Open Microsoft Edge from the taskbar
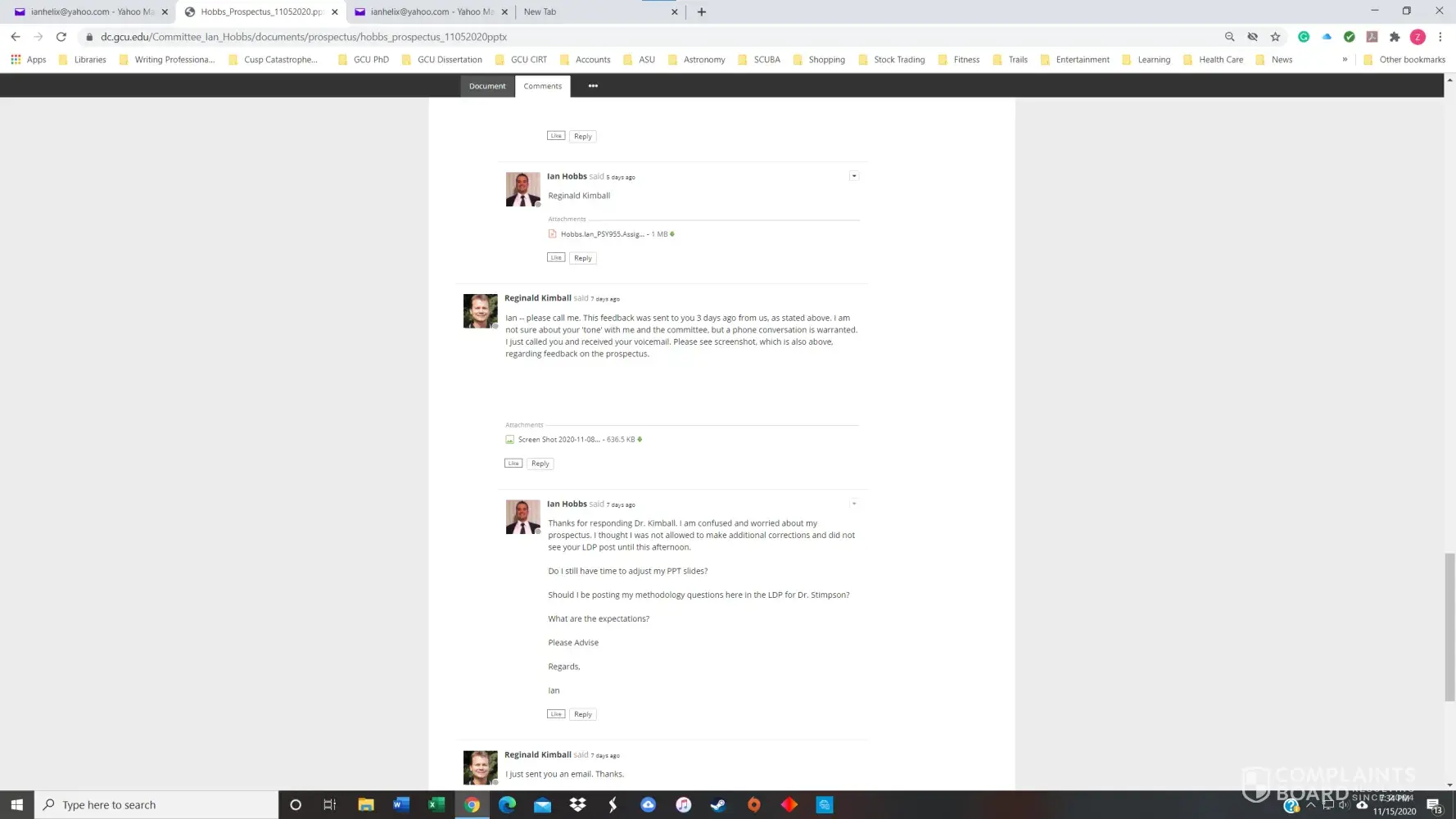The width and height of the screenshot is (1456, 819). pos(507,805)
